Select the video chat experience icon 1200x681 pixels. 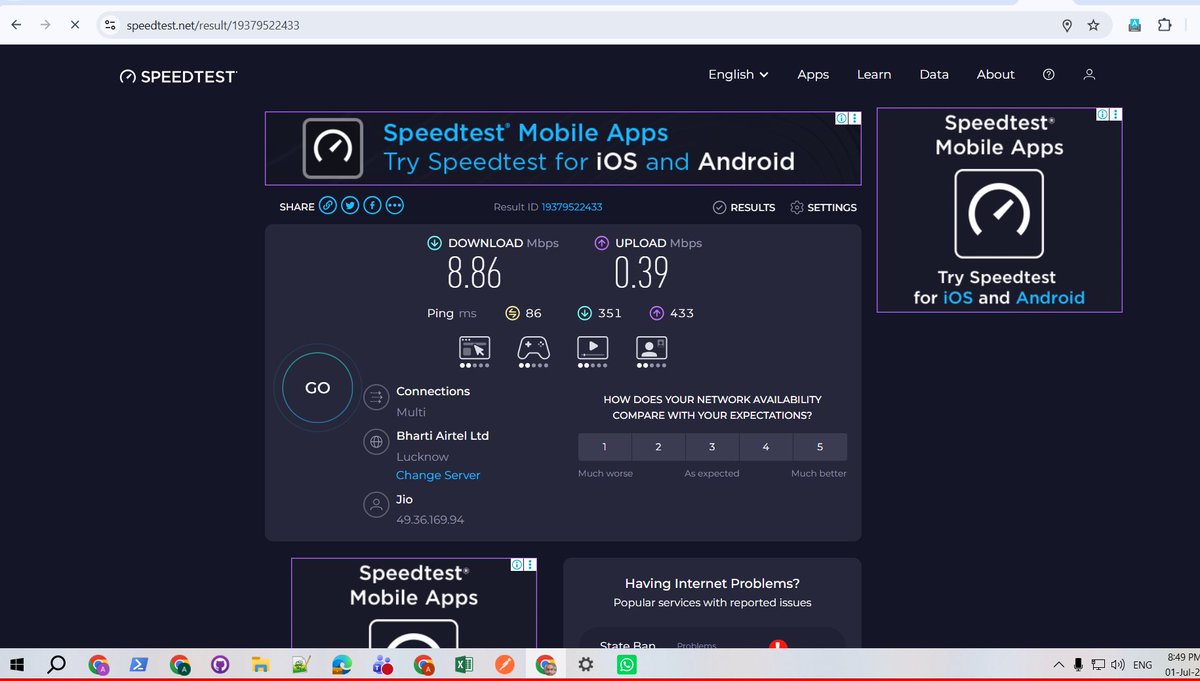pyautogui.click(x=652, y=348)
